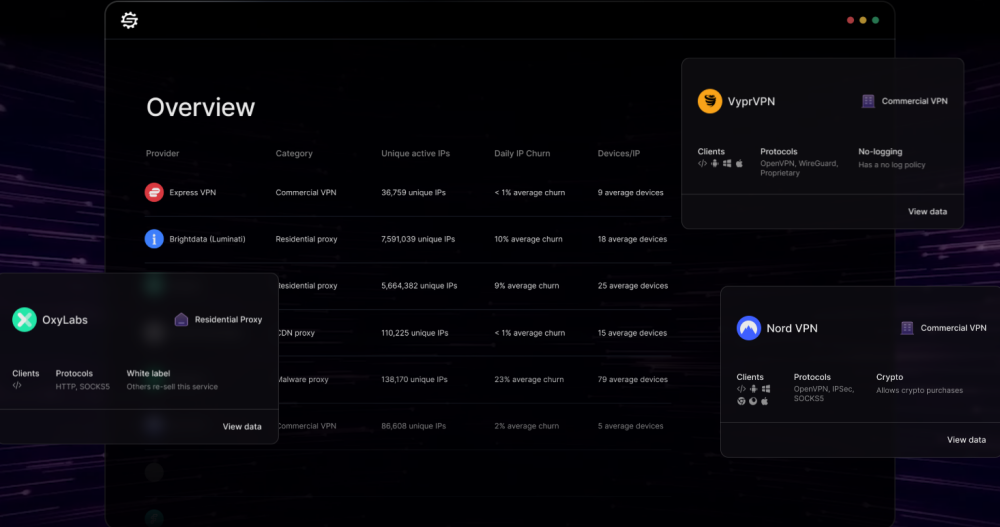Click the Windows client icon in the VyprVPN card

[726, 163]
